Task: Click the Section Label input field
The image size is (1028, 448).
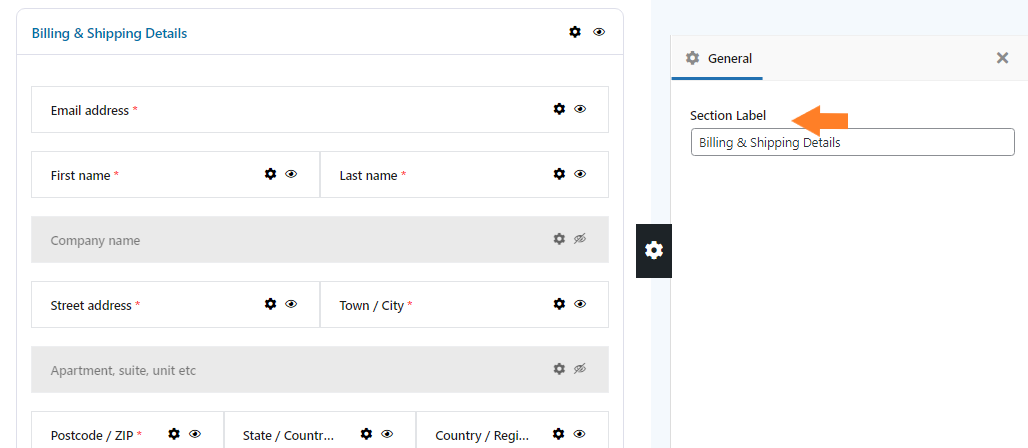Action: tap(853, 142)
